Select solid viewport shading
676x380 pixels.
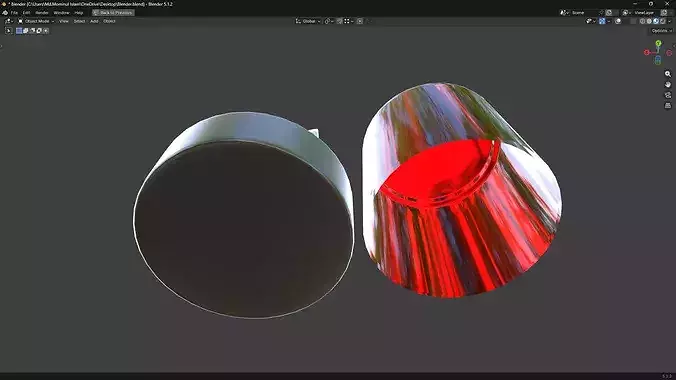(x=649, y=21)
